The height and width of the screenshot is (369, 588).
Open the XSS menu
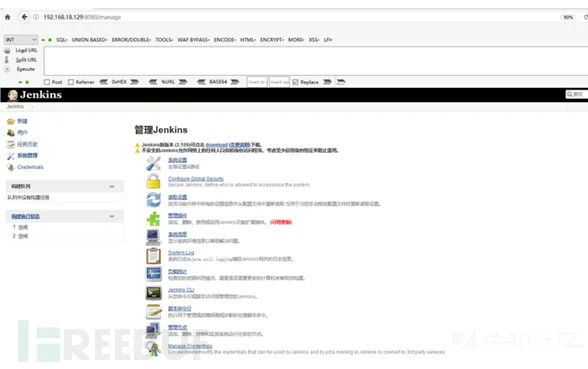314,39
